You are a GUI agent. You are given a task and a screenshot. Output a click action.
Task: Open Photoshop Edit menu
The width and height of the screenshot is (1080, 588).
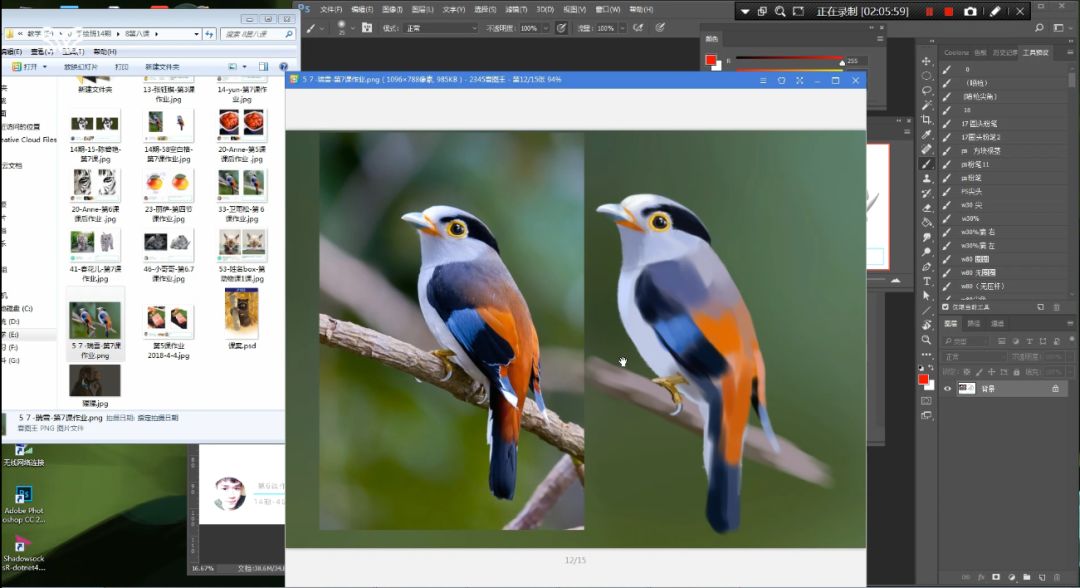point(362,10)
